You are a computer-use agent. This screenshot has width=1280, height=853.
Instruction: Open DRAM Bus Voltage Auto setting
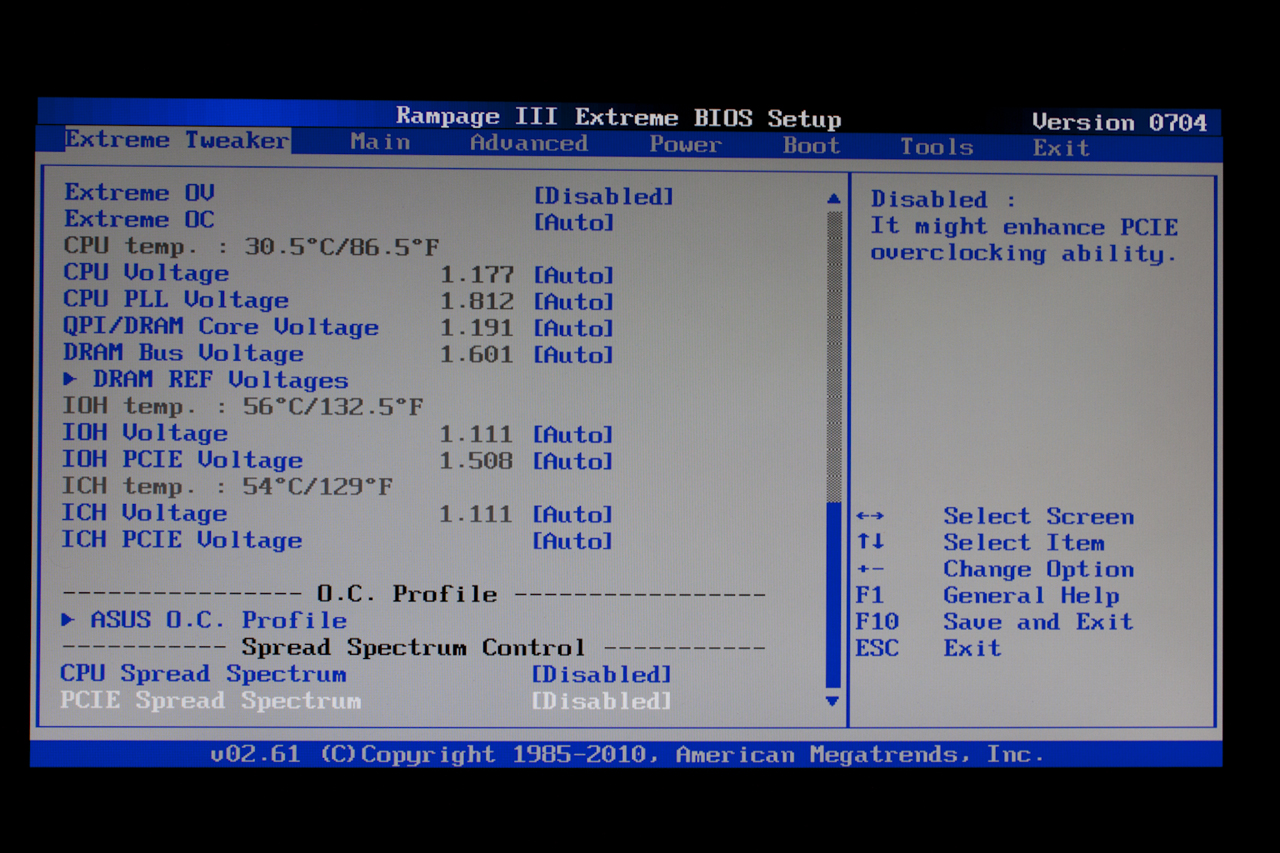pos(573,354)
